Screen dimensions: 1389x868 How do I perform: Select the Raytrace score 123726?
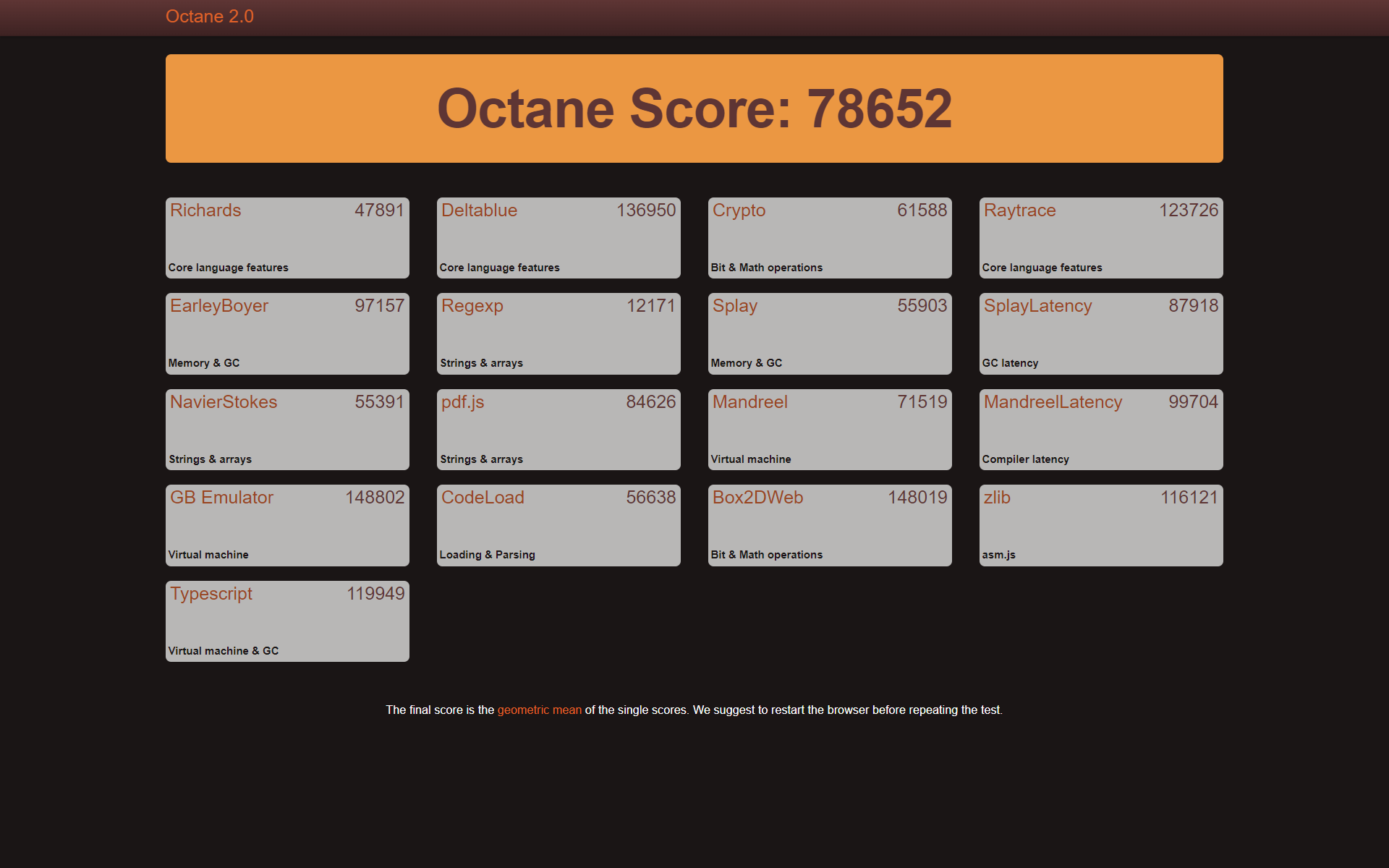[1188, 210]
